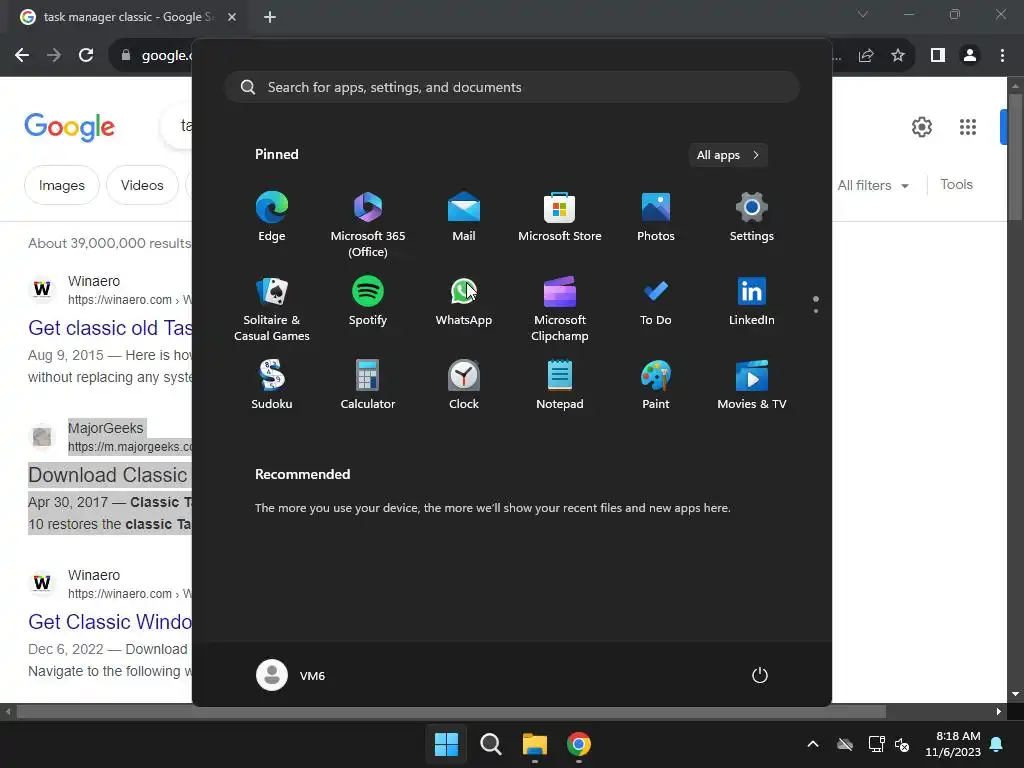The width and height of the screenshot is (1024, 768).
Task: Open taskbar Search
Action: (x=490, y=744)
